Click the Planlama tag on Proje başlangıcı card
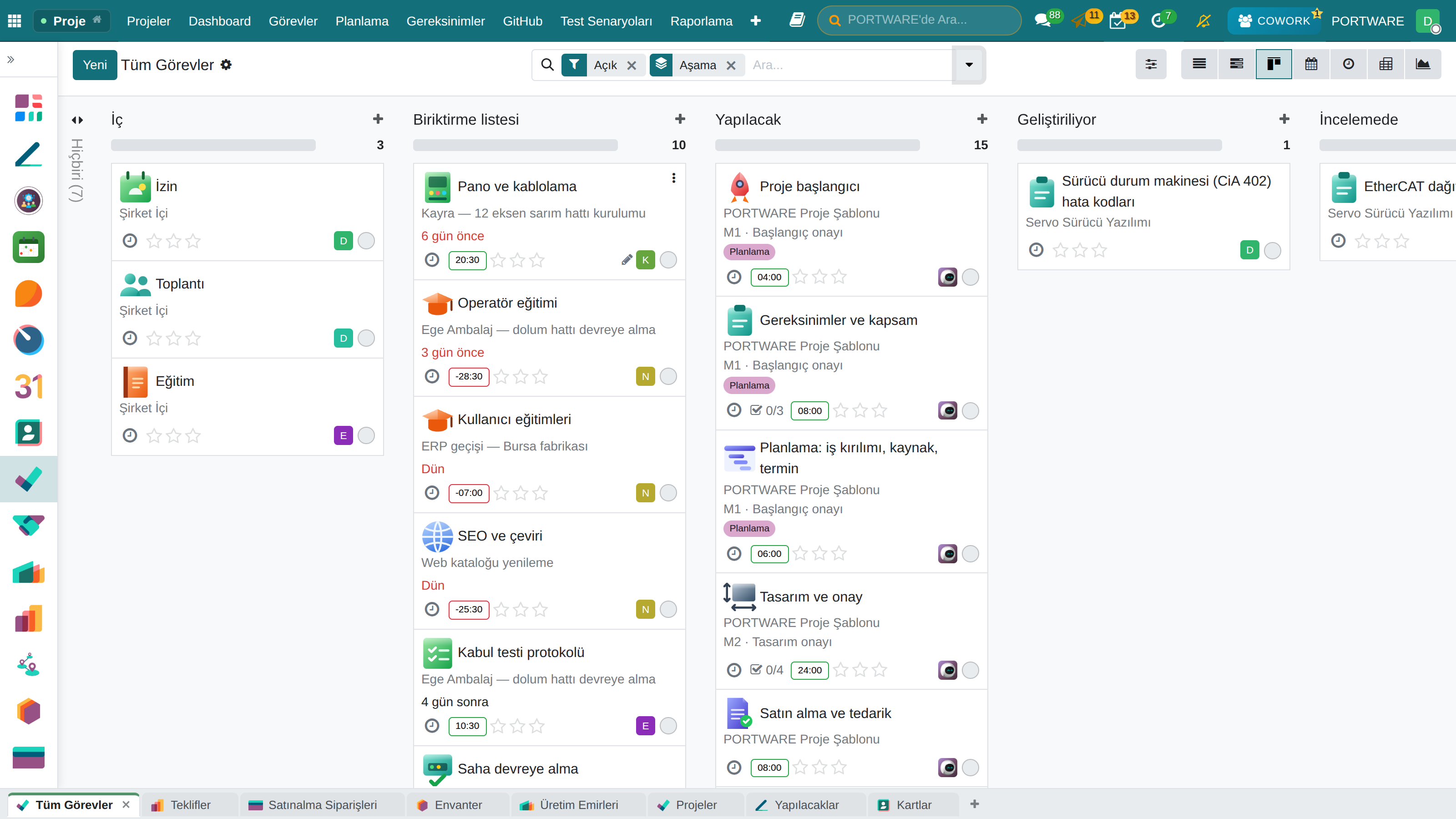The image size is (1456, 819). (x=749, y=252)
